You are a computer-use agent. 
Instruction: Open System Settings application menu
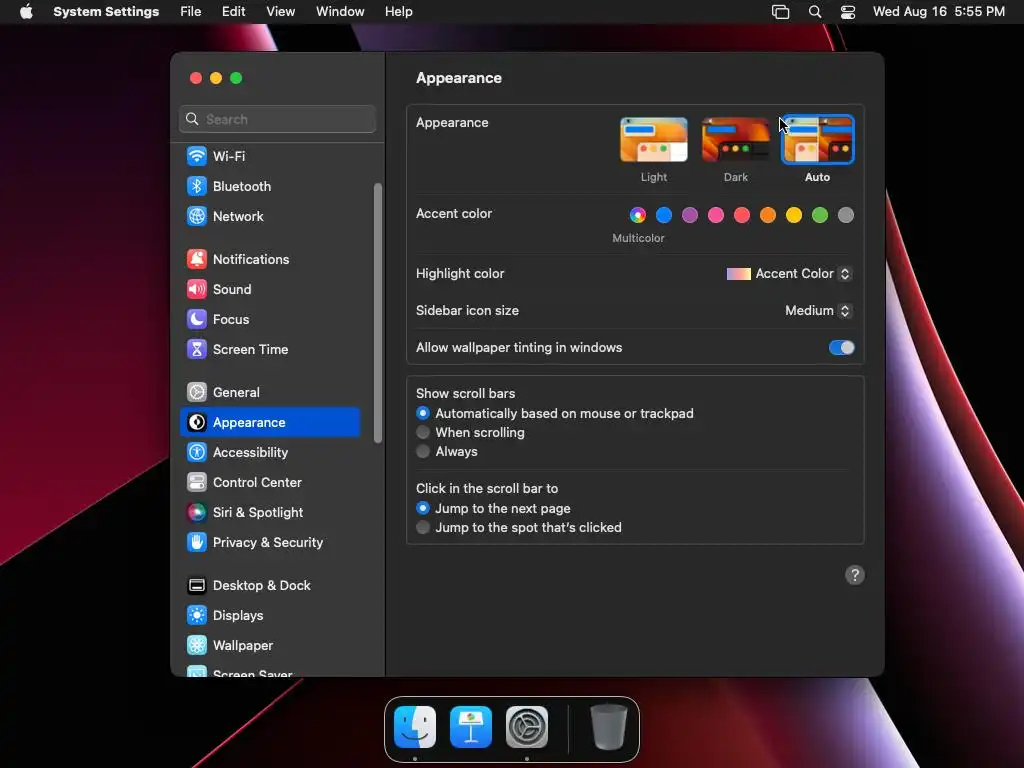tap(106, 12)
